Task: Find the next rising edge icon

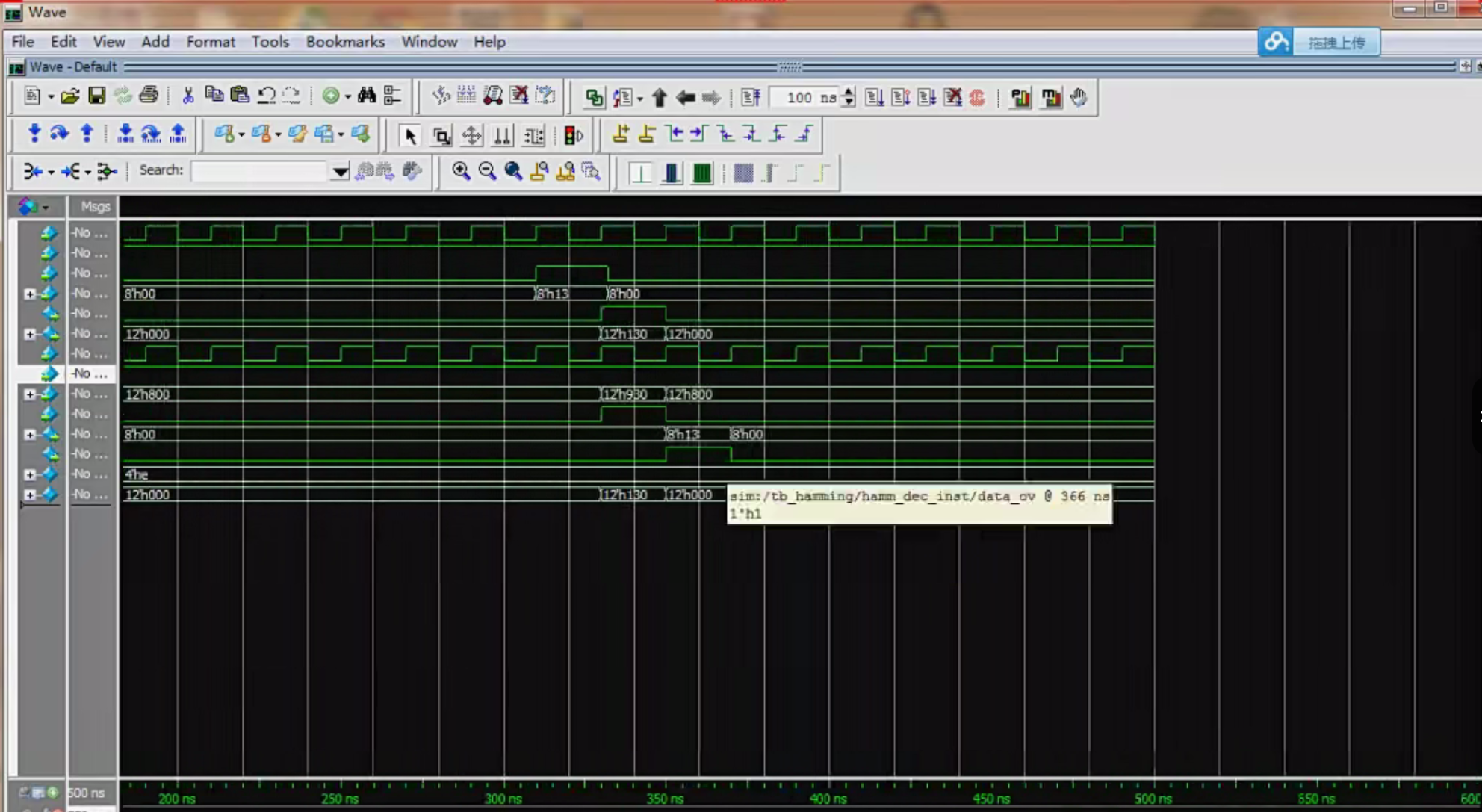Action: [804, 134]
